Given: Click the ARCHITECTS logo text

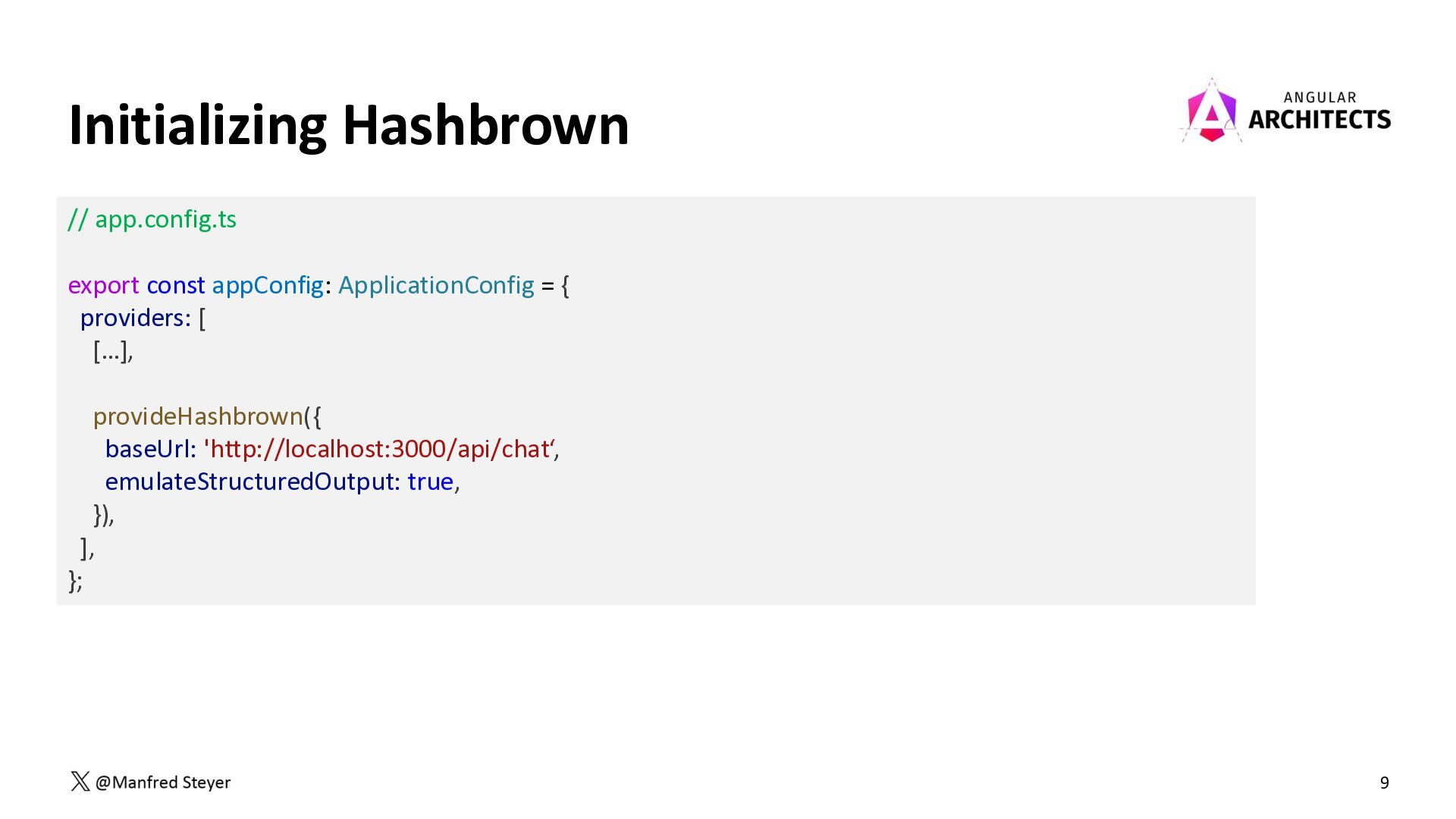Looking at the screenshot, I should pyautogui.click(x=1319, y=120).
